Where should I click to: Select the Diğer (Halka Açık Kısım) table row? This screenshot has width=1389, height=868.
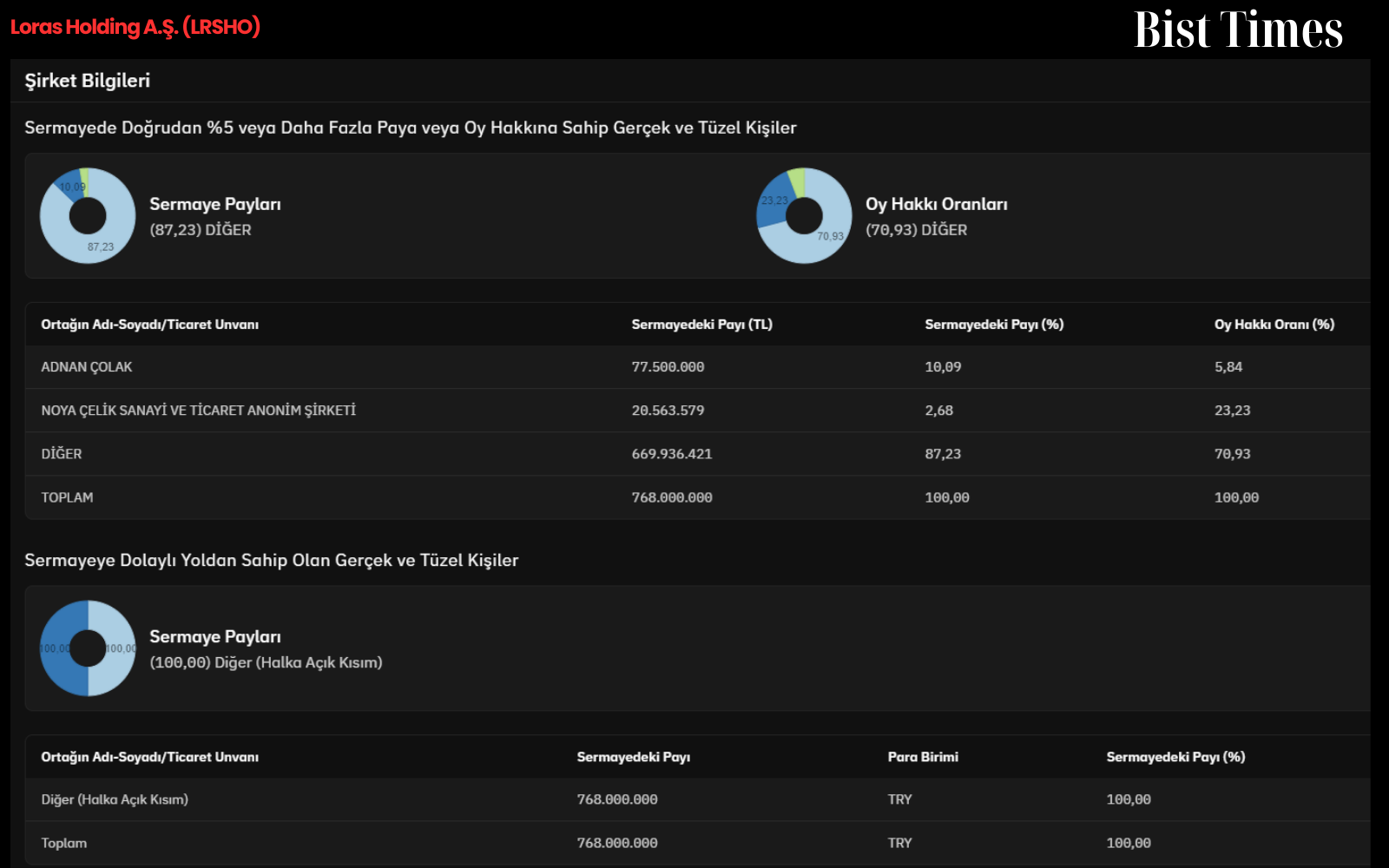pos(698,799)
